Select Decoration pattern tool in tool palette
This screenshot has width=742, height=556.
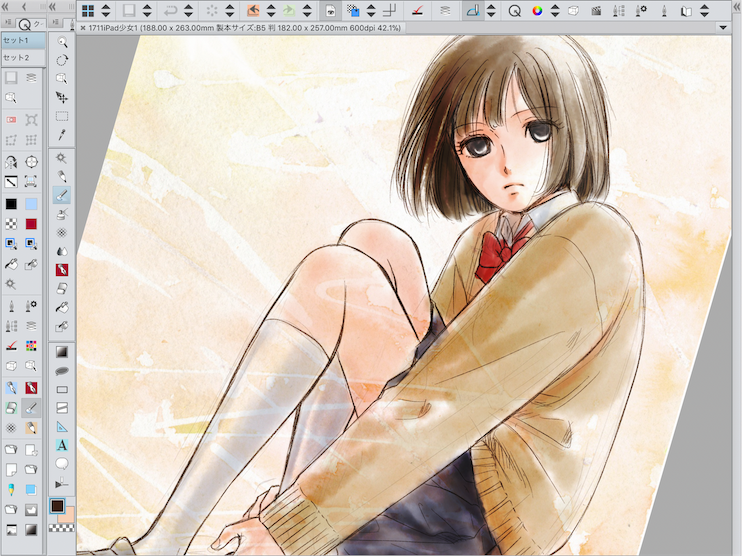click(62, 232)
